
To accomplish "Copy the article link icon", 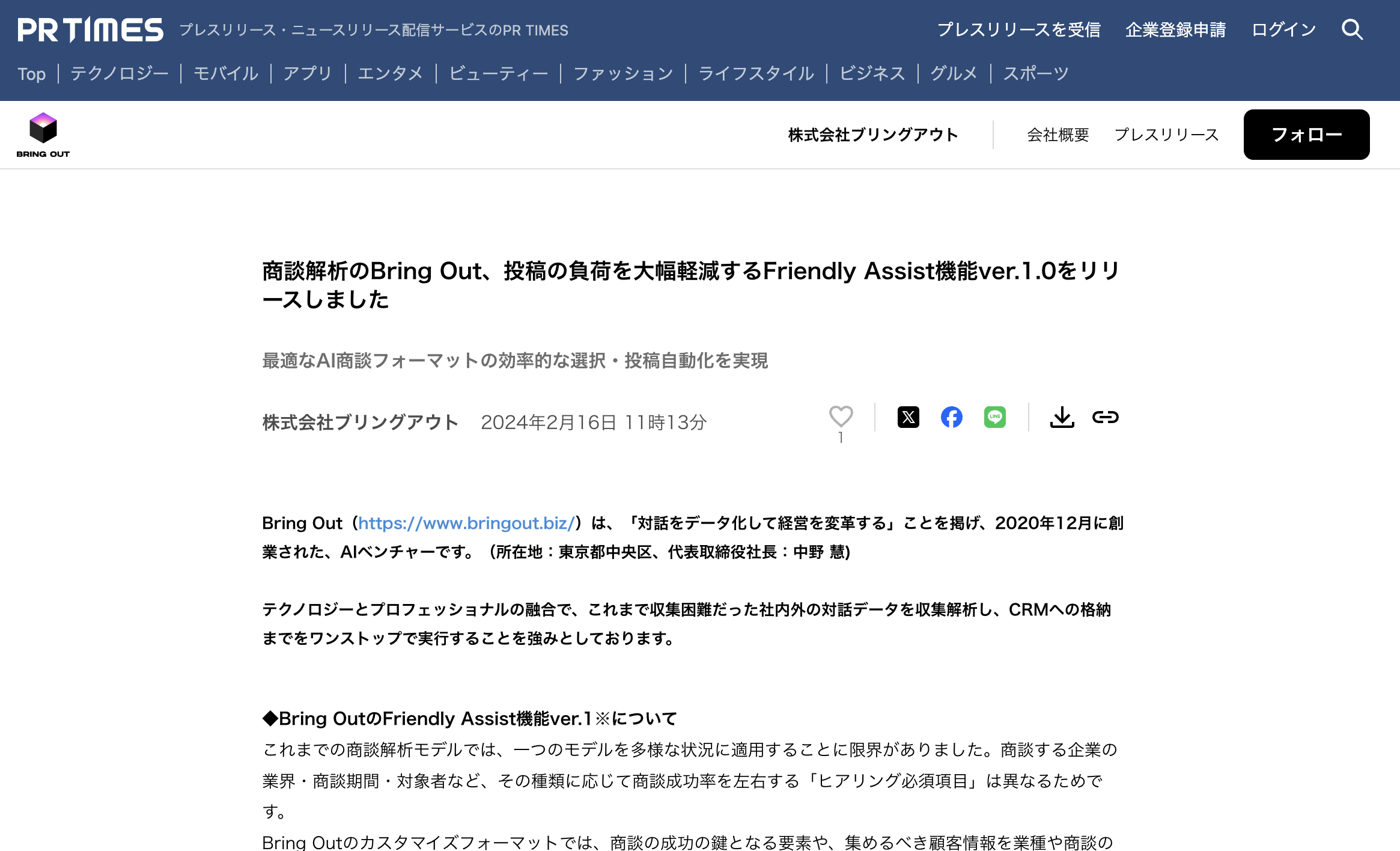I will point(1105,417).
